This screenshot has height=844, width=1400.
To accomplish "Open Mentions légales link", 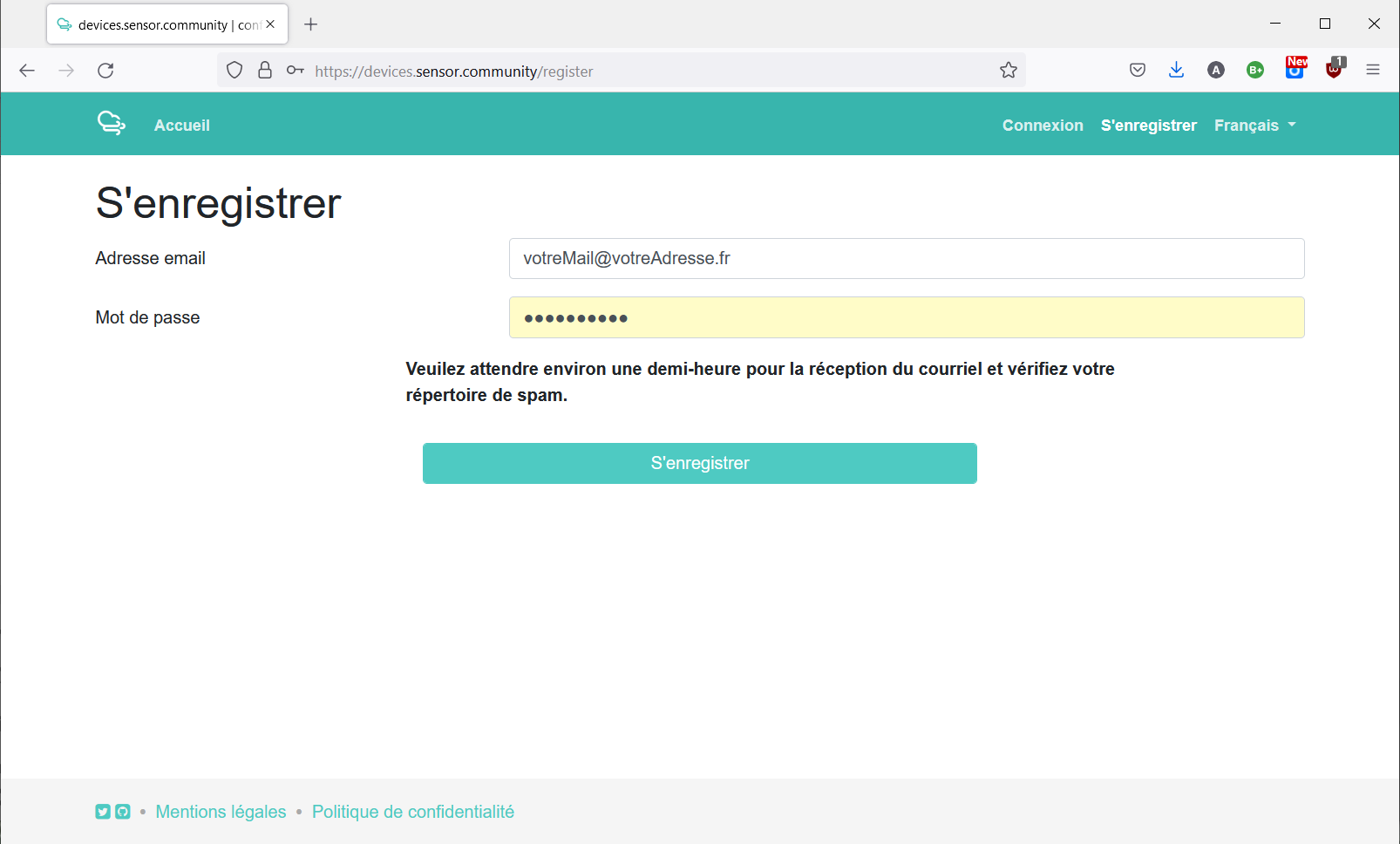I will pyautogui.click(x=221, y=812).
